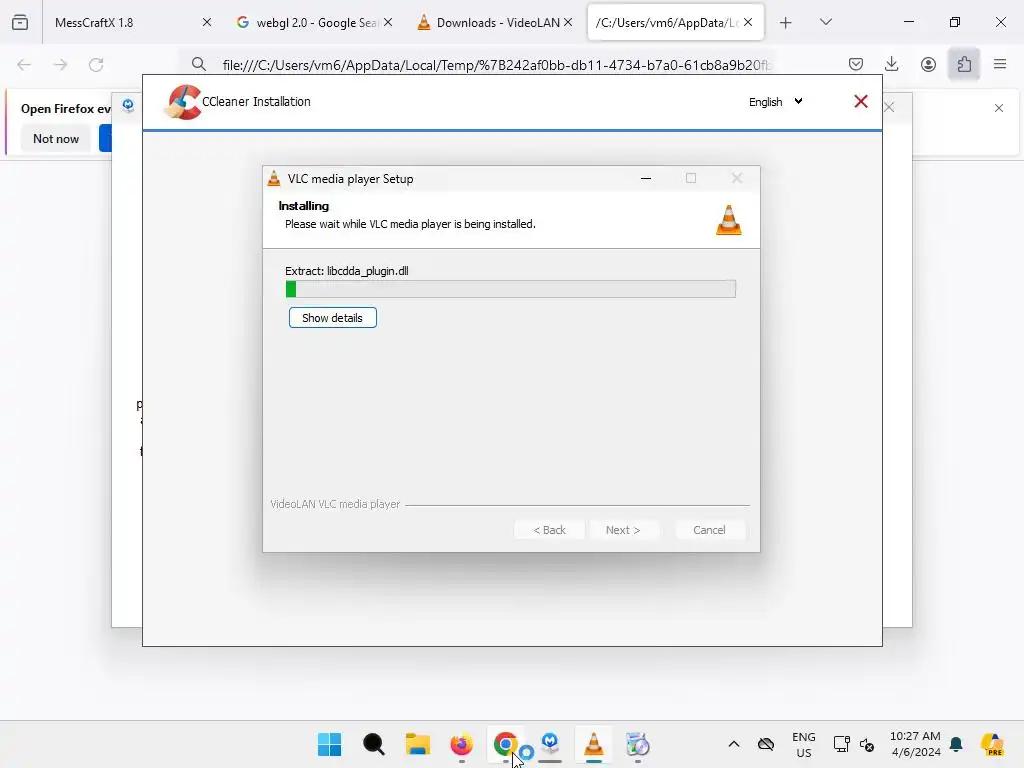Reload the current page
Viewport: 1024px width, 768px height.
[96, 65]
